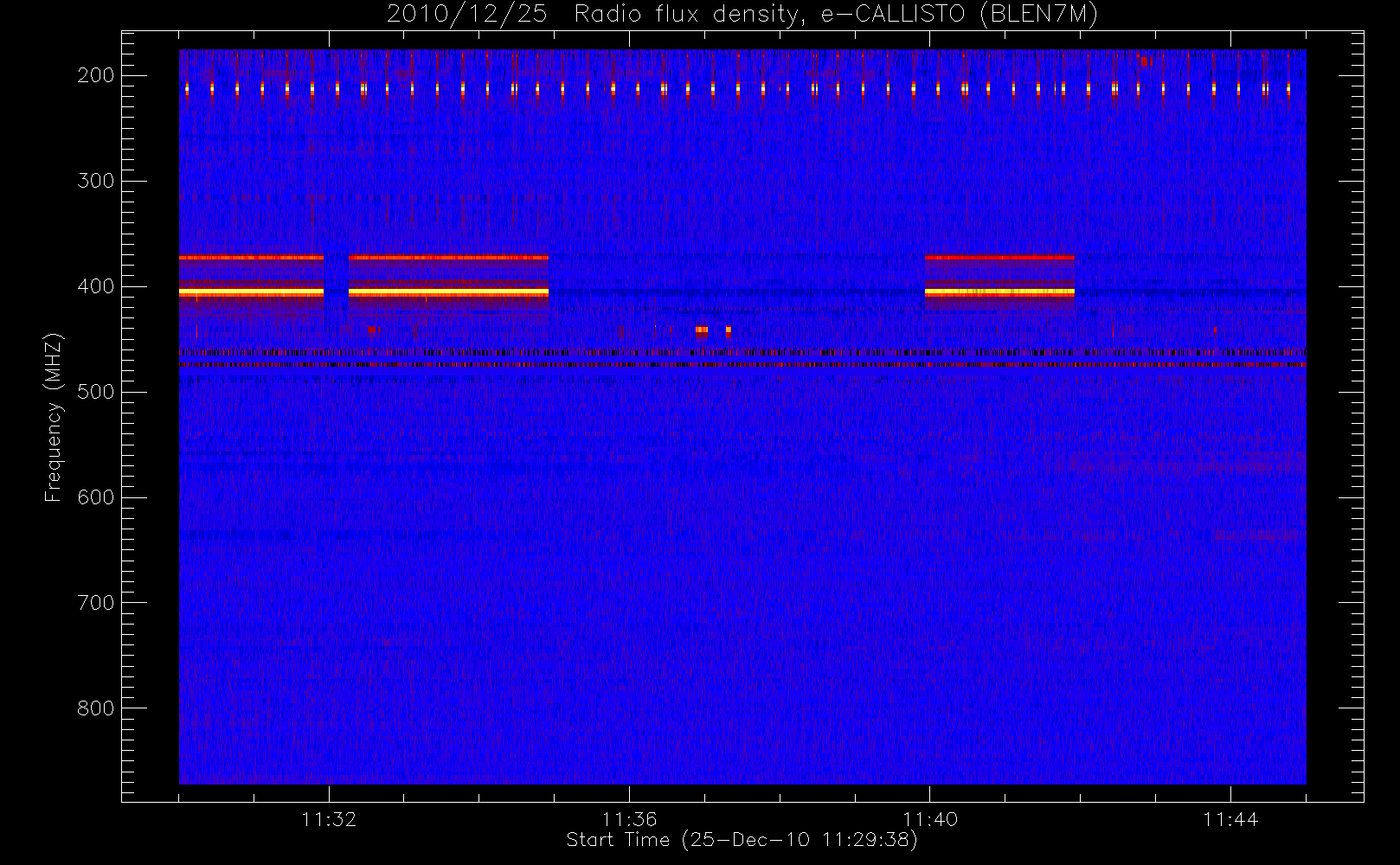
Task: Select the 200 frequency tick label
Action: coord(96,75)
